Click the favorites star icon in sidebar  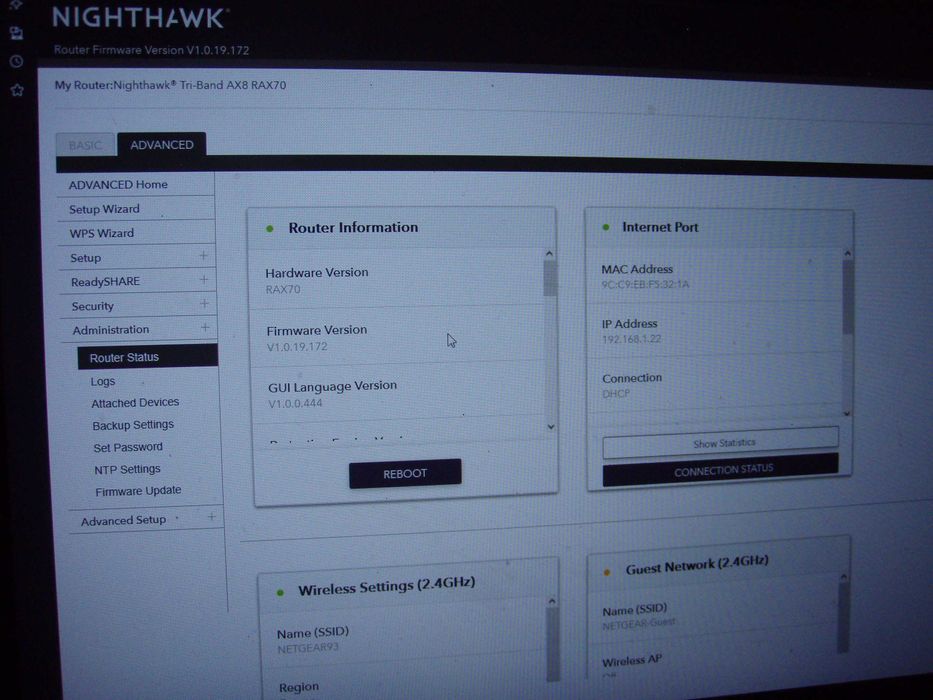tap(17, 90)
